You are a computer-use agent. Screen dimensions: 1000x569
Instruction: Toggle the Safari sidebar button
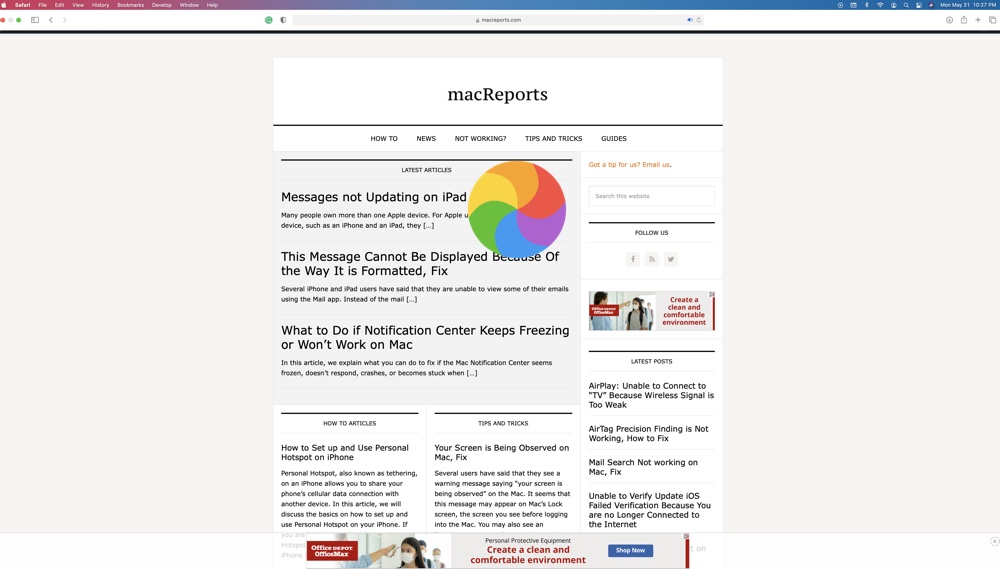(x=35, y=20)
